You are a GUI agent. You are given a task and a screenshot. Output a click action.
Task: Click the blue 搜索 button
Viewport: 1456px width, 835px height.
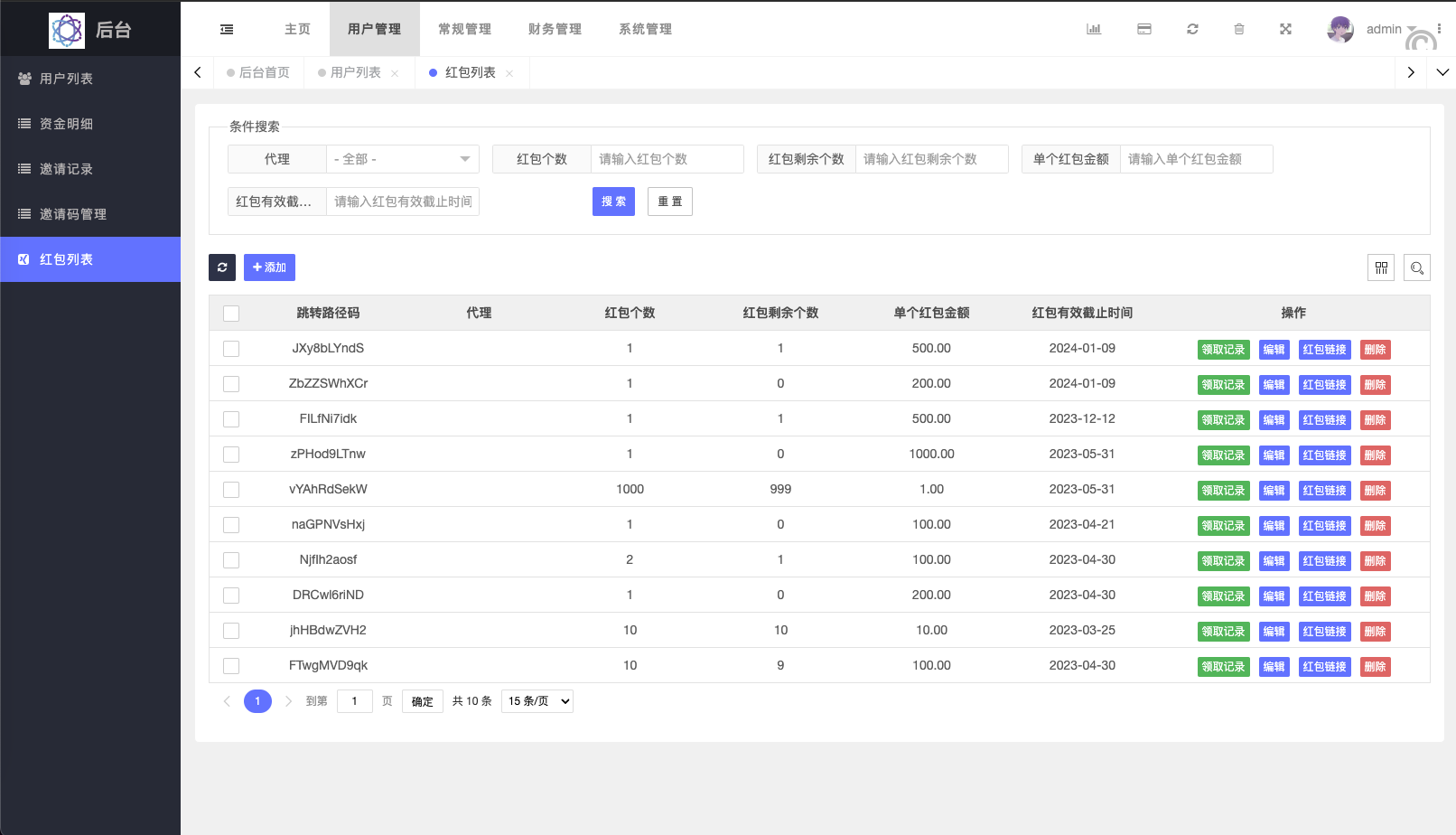[613, 202]
